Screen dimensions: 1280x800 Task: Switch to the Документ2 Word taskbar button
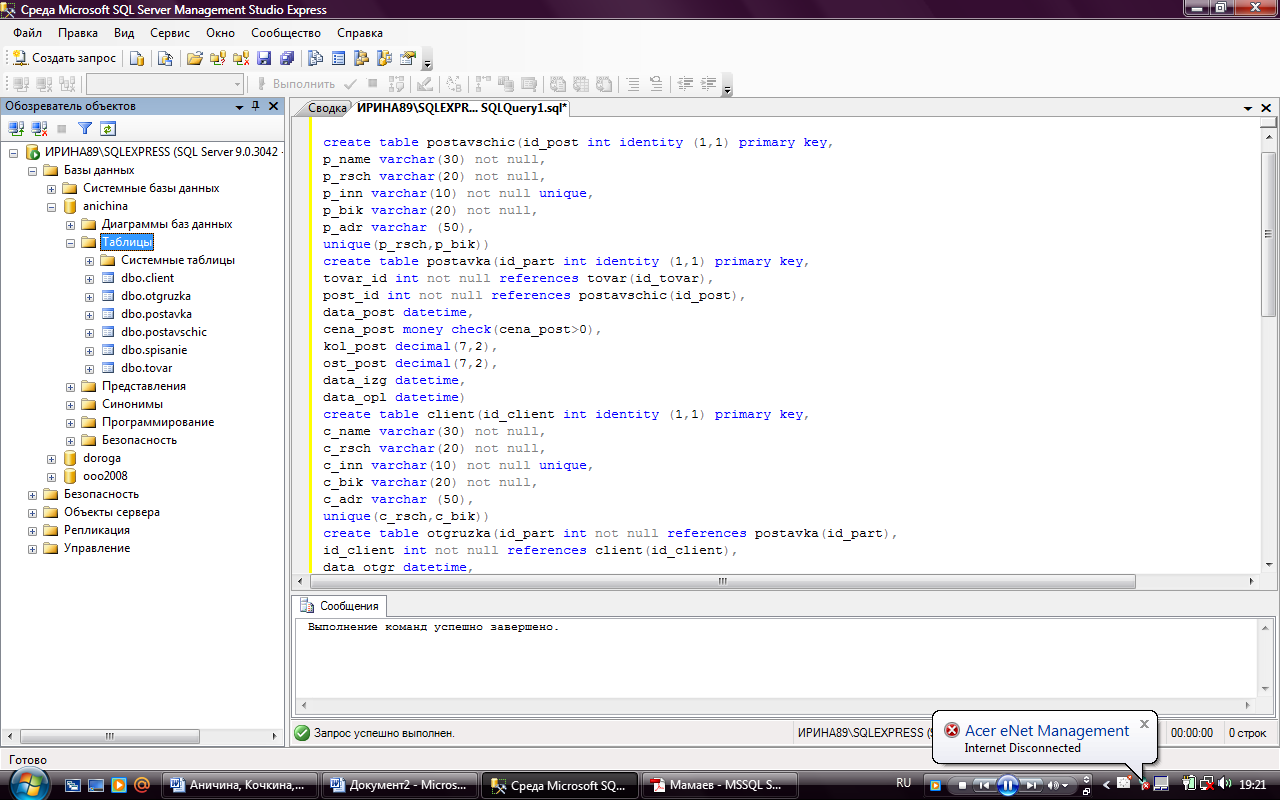[399, 785]
